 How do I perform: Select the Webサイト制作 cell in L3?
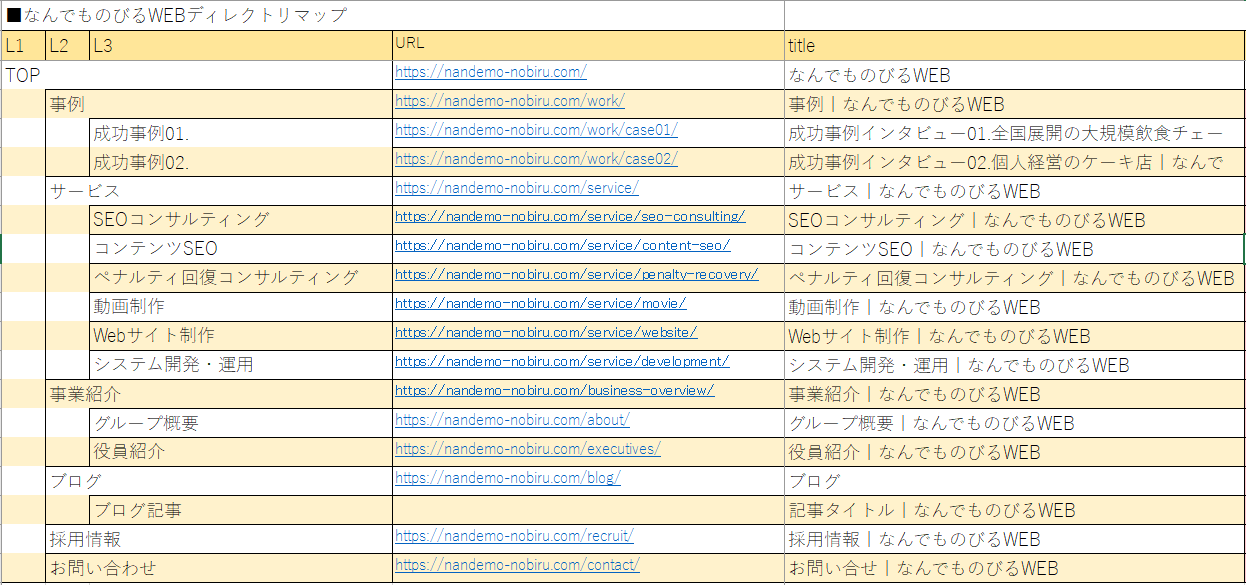[241, 336]
